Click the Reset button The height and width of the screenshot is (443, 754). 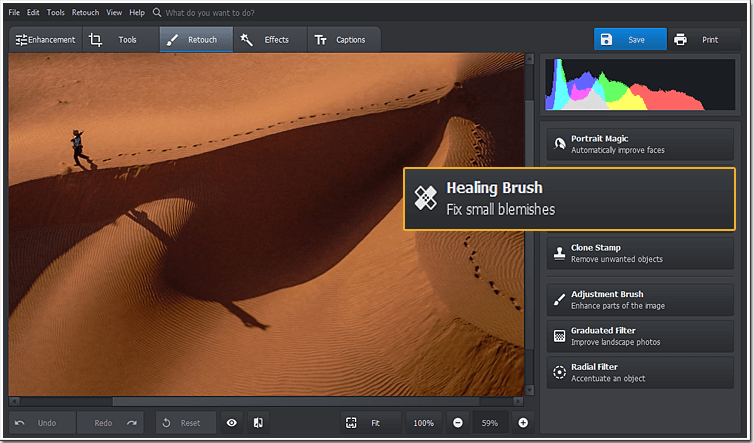(x=186, y=423)
